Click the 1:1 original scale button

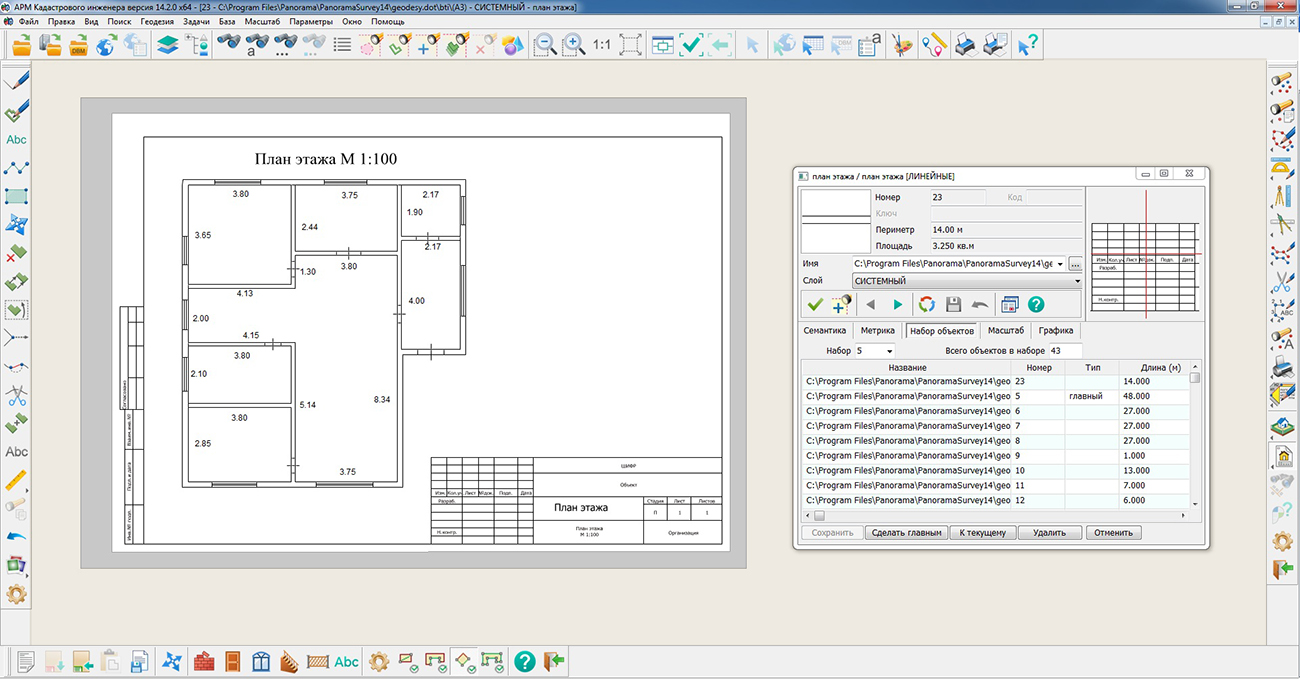click(x=602, y=44)
